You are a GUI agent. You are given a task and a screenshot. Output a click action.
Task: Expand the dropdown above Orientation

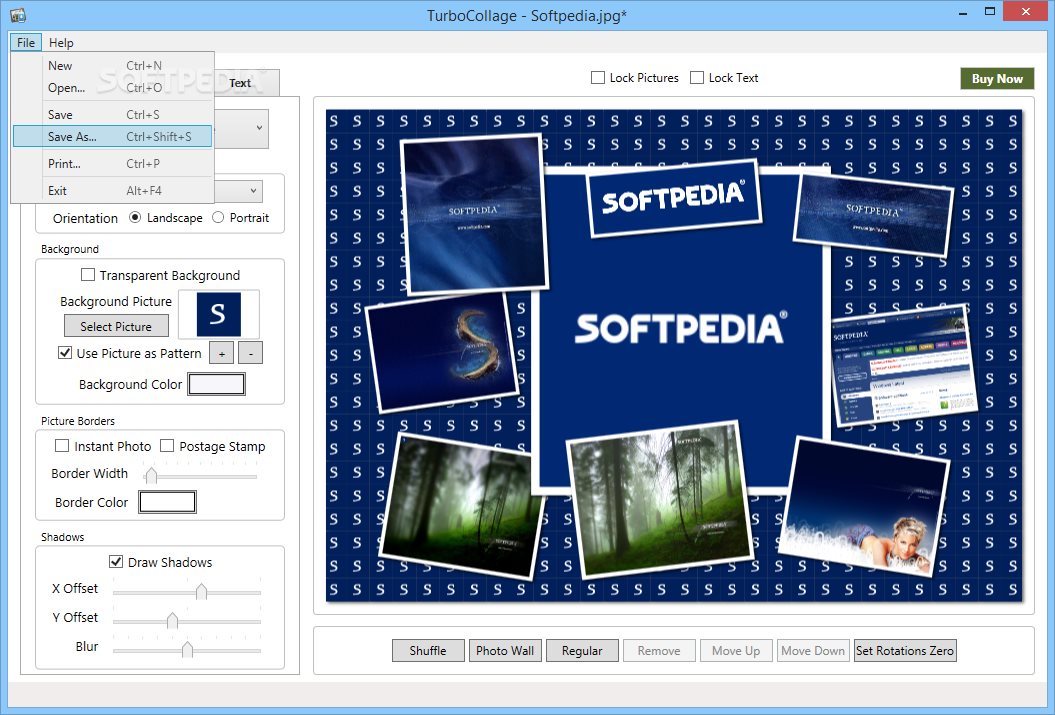click(253, 191)
